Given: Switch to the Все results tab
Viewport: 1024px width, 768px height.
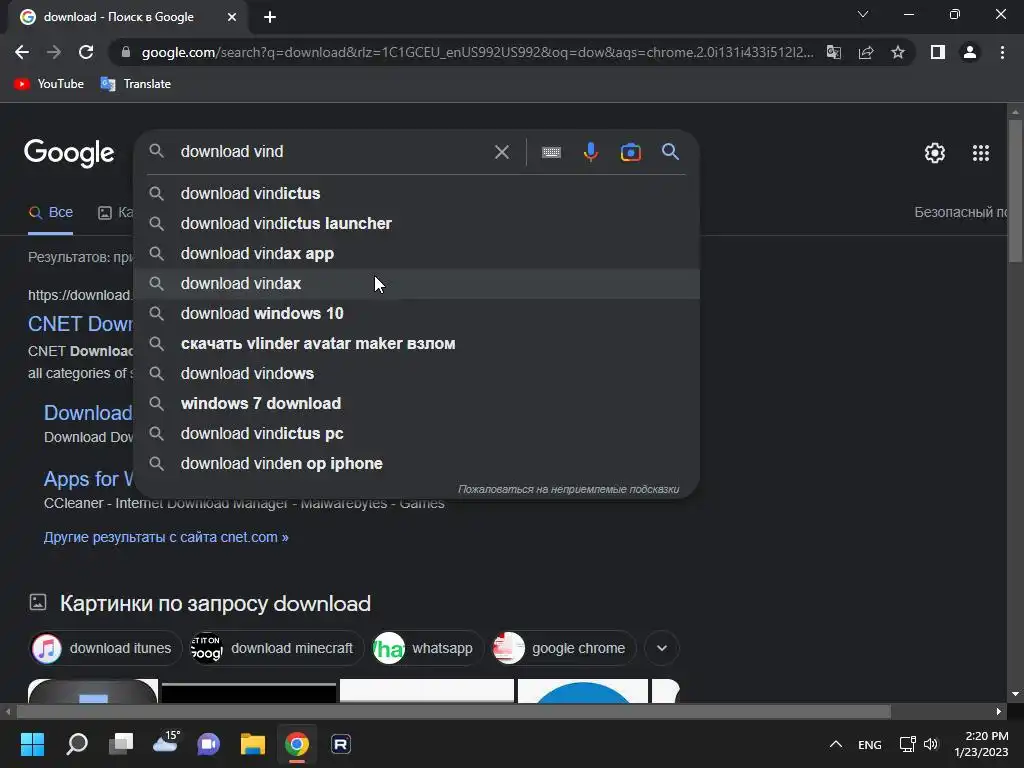Looking at the screenshot, I should [x=50, y=213].
